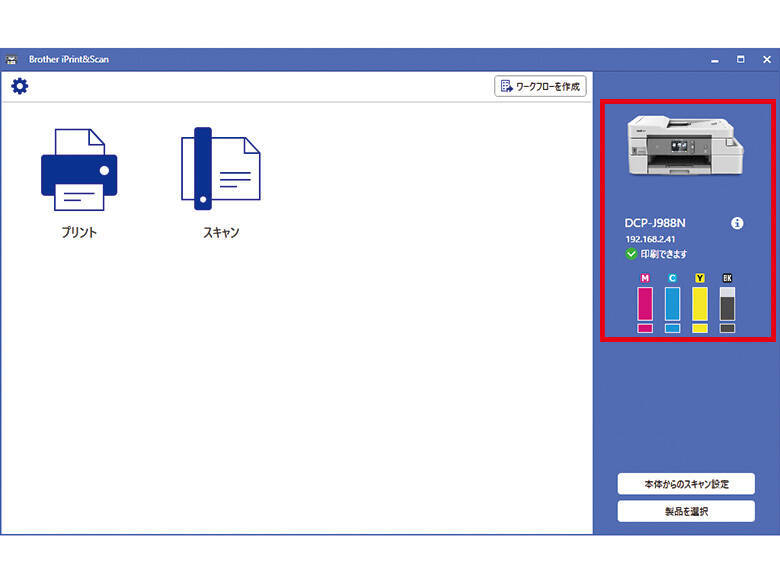Maximize the Brother iPrint&Scan window
Viewport: 780px width, 585px height.
pos(741,59)
